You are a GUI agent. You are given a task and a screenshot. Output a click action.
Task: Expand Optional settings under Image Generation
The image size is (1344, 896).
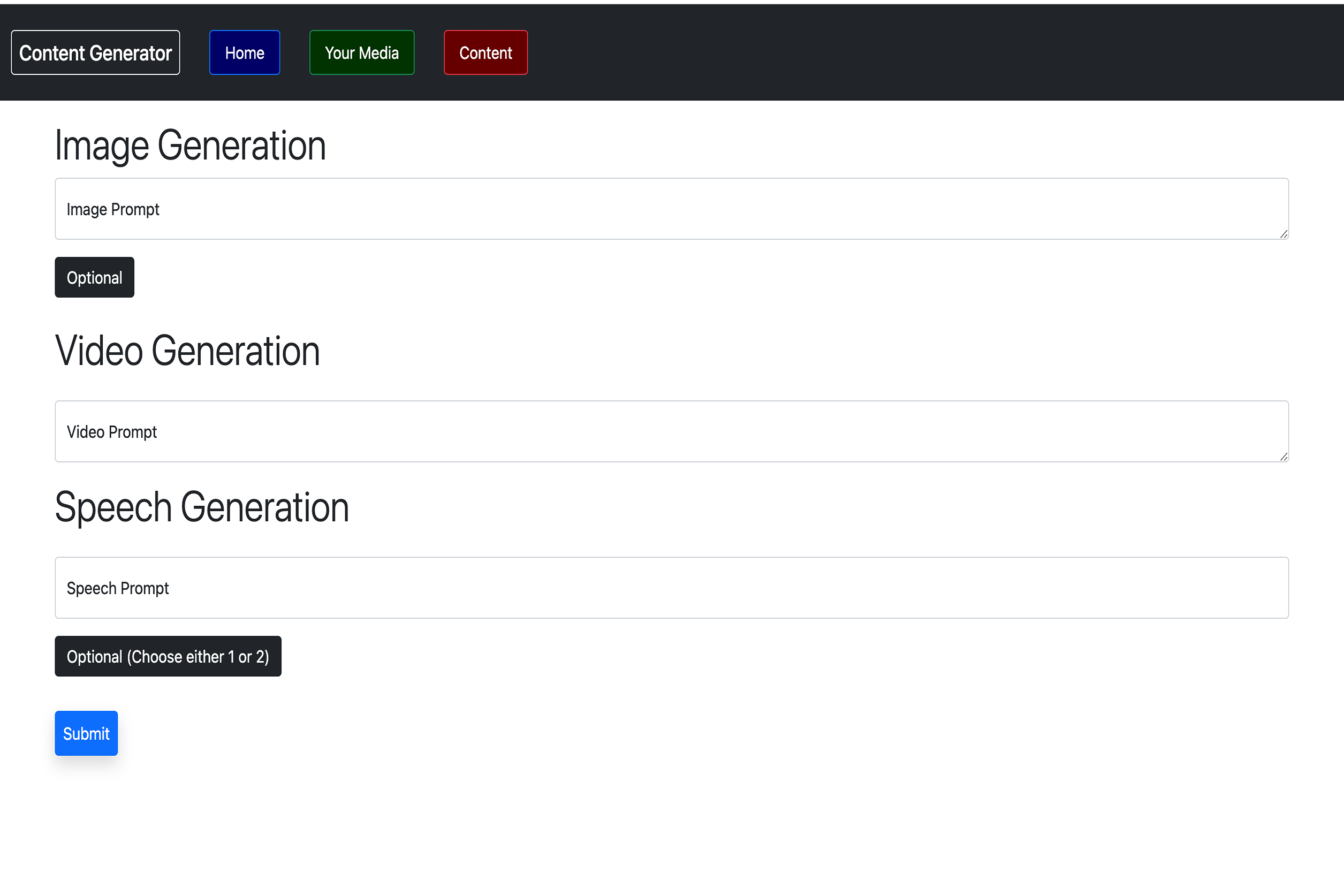pyautogui.click(x=94, y=277)
